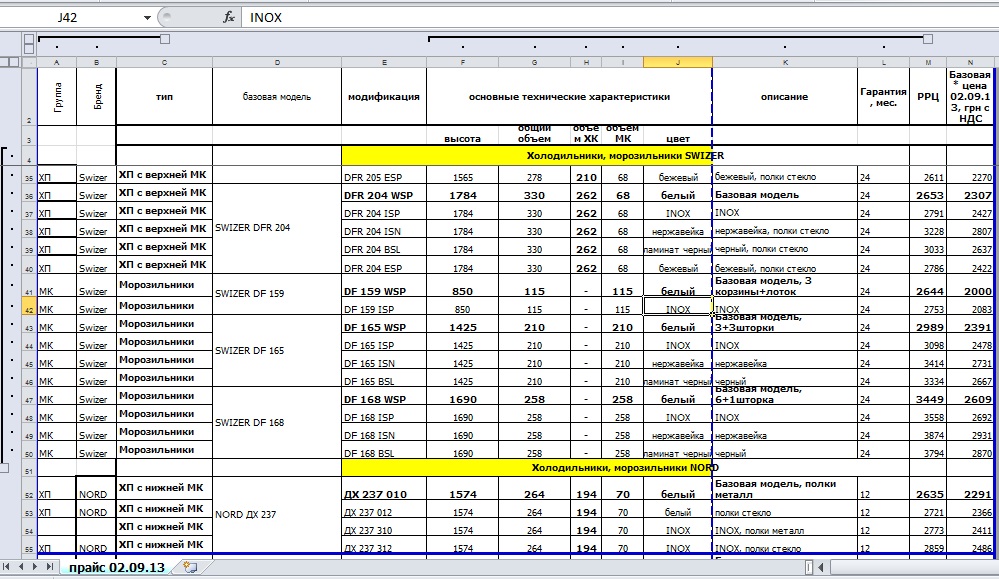999x579 pixels.
Task: Select column header A
Action: click(x=57, y=62)
